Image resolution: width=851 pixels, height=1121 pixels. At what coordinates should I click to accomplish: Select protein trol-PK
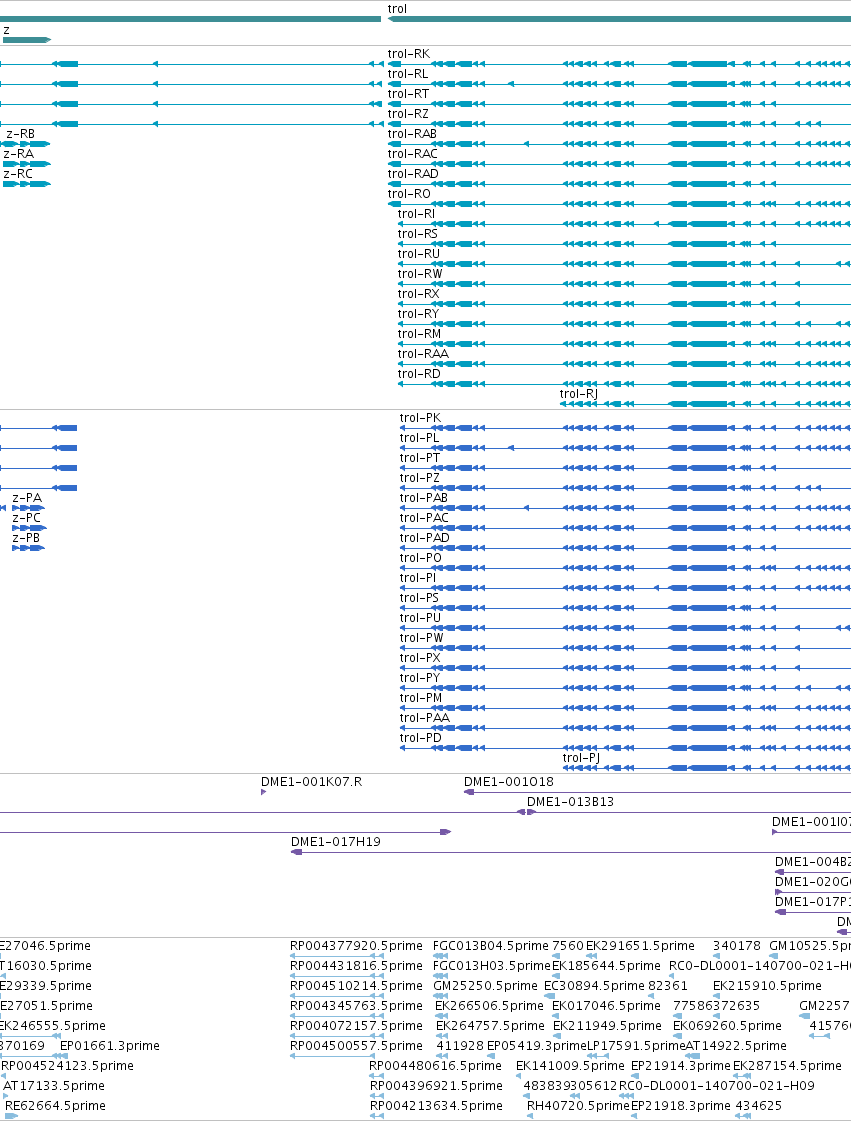pyautogui.click(x=420, y=418)
